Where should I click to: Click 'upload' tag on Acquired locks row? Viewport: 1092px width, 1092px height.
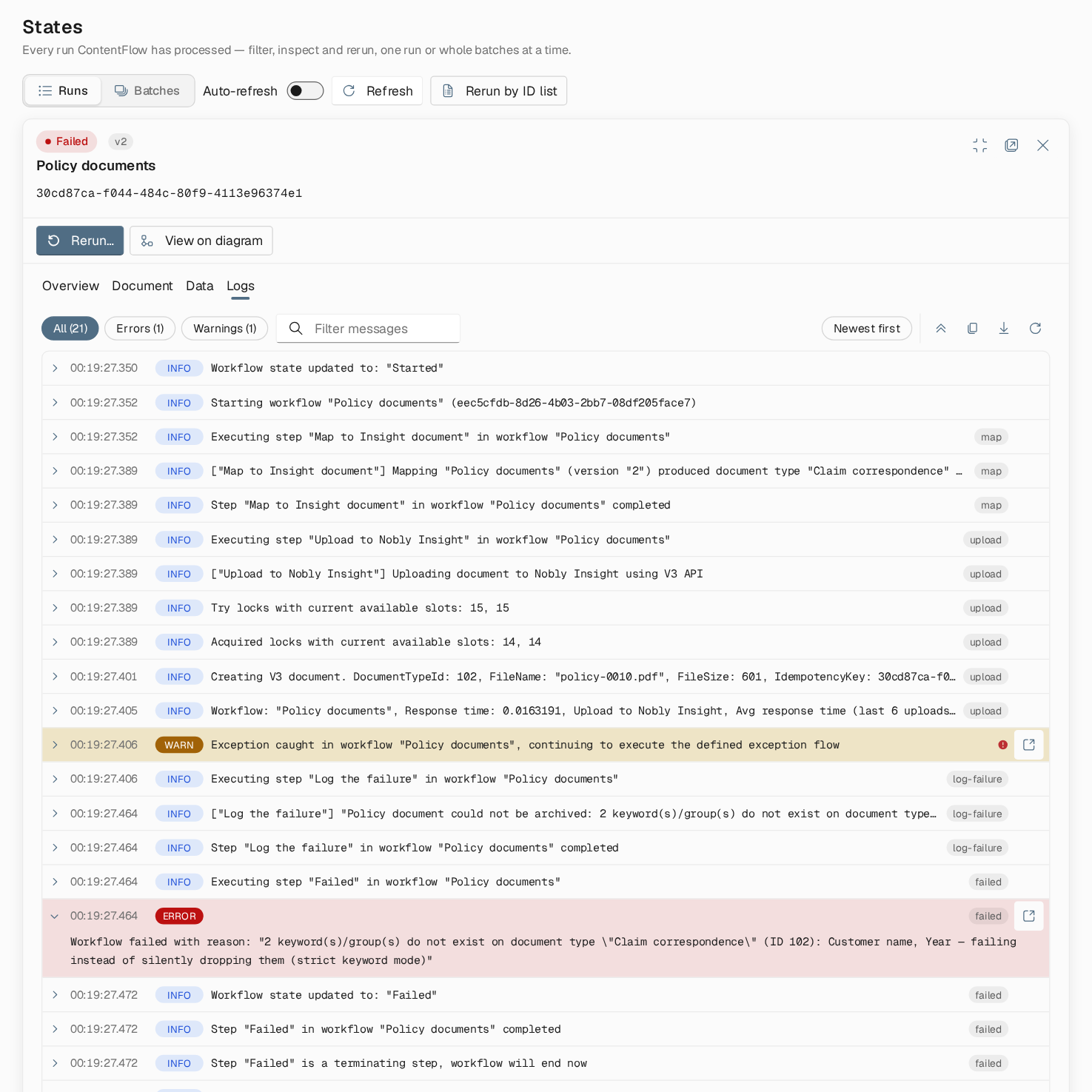985,642
